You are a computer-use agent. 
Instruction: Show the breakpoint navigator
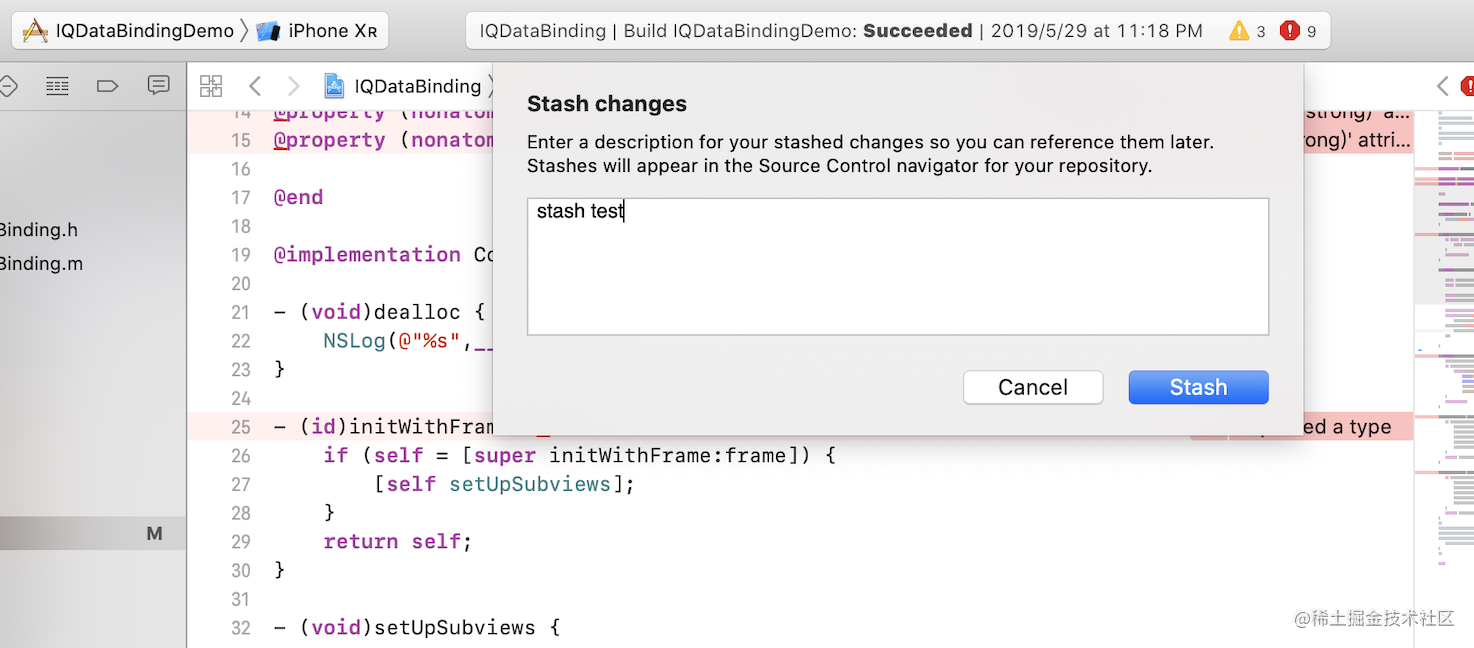point(108,86)
